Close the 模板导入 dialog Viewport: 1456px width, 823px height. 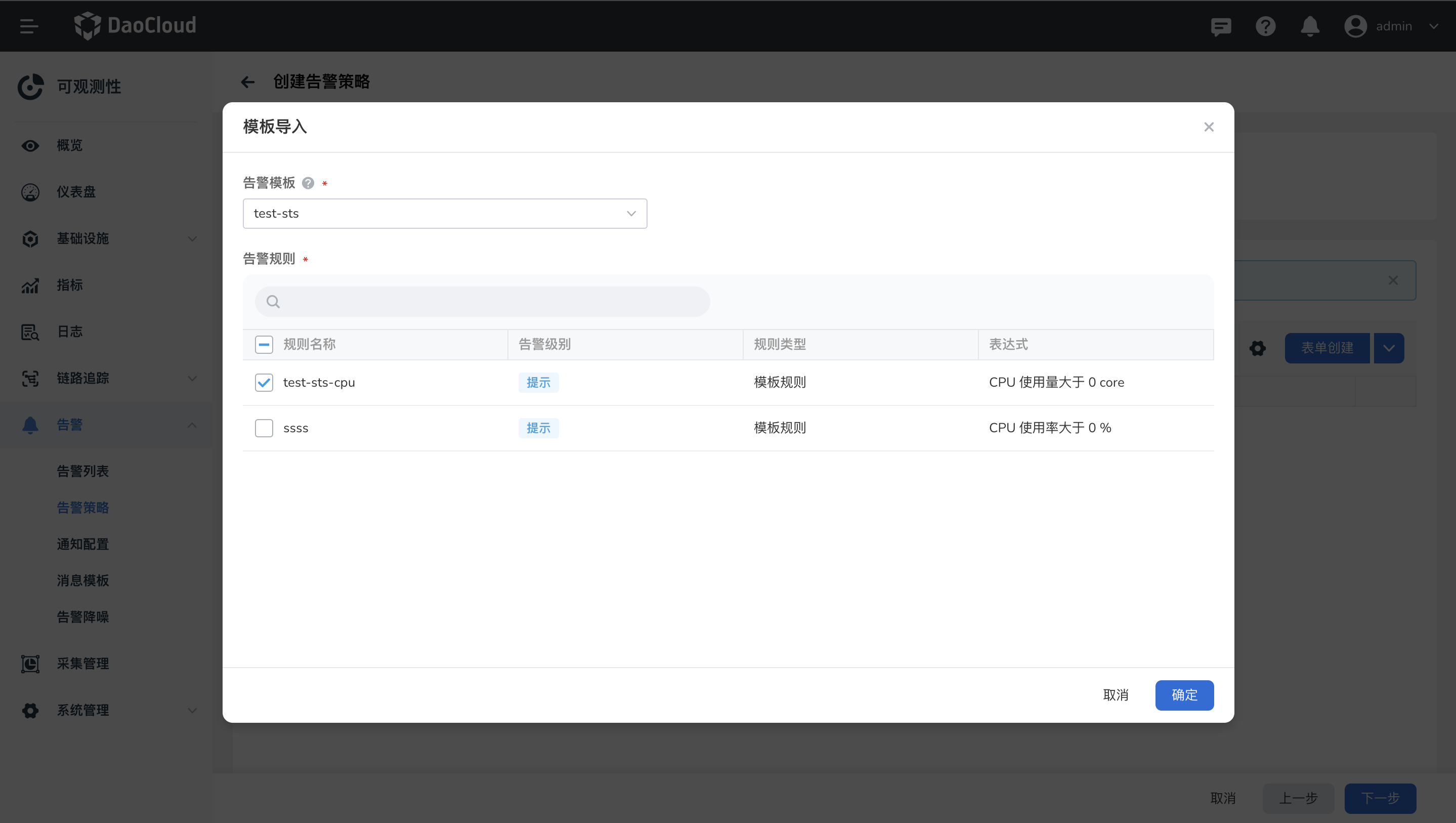[1209, 127]
